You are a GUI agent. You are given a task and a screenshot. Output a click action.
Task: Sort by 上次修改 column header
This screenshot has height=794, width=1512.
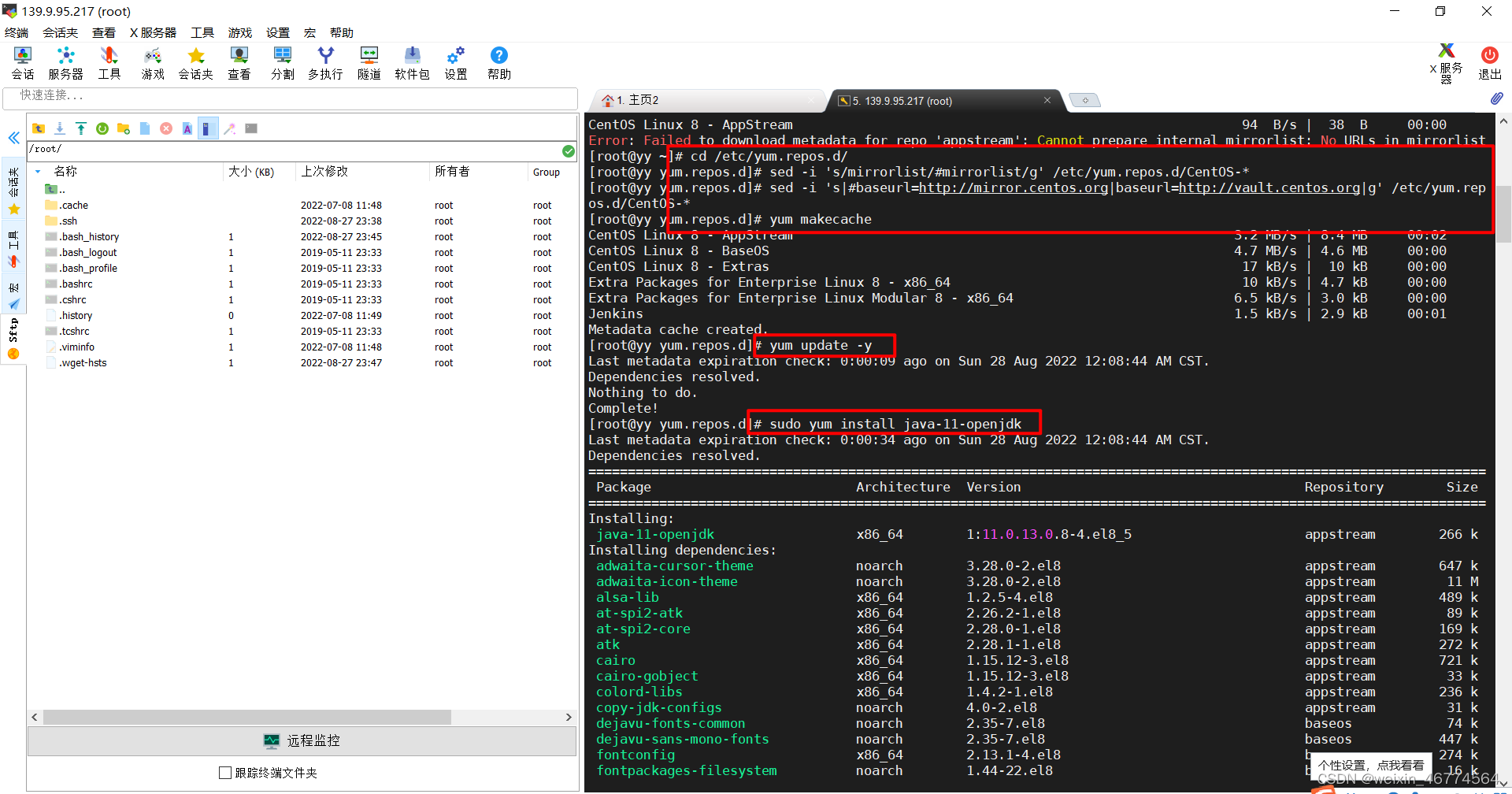click(324, 172)
